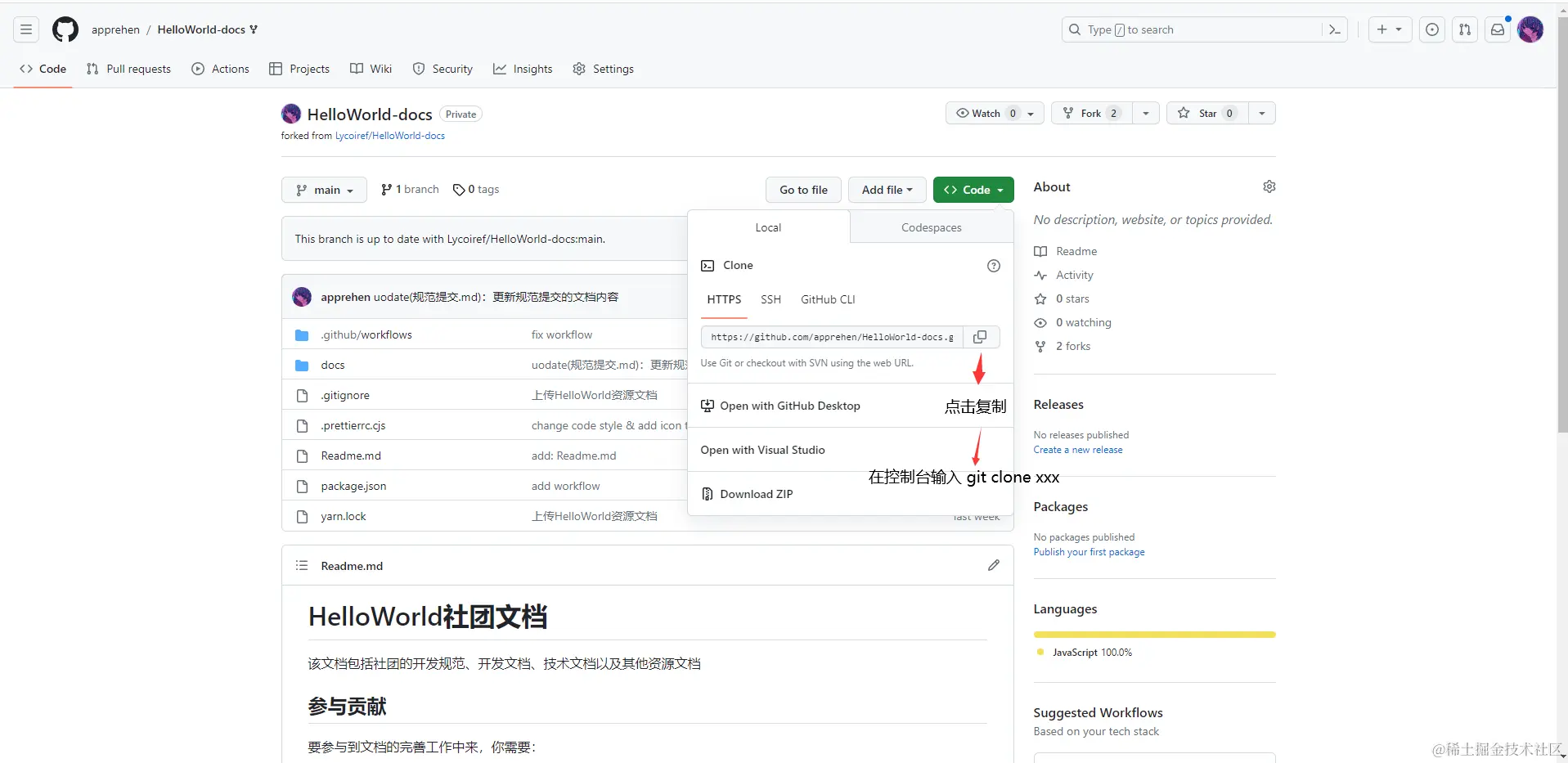Go to GitHub homepage via Octocat logo
The height and width of the screenshot is (763, 1568).
(x=65, y=29)
